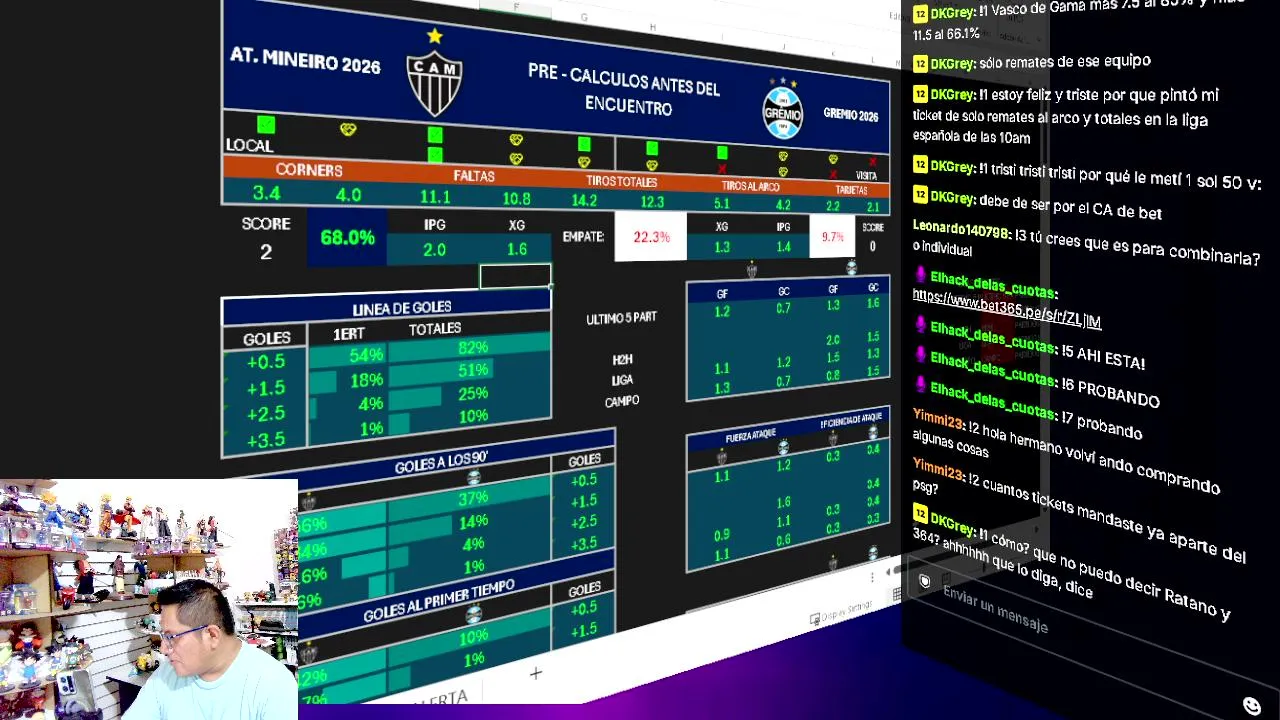The image size is (1280, 720).
Task: Open the emoji picker in the chat panel
Action: [x=1251, y=705]
